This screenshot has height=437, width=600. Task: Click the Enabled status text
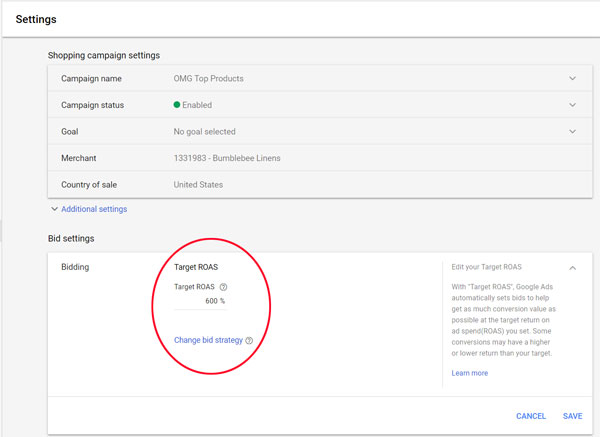pos(197,105)
